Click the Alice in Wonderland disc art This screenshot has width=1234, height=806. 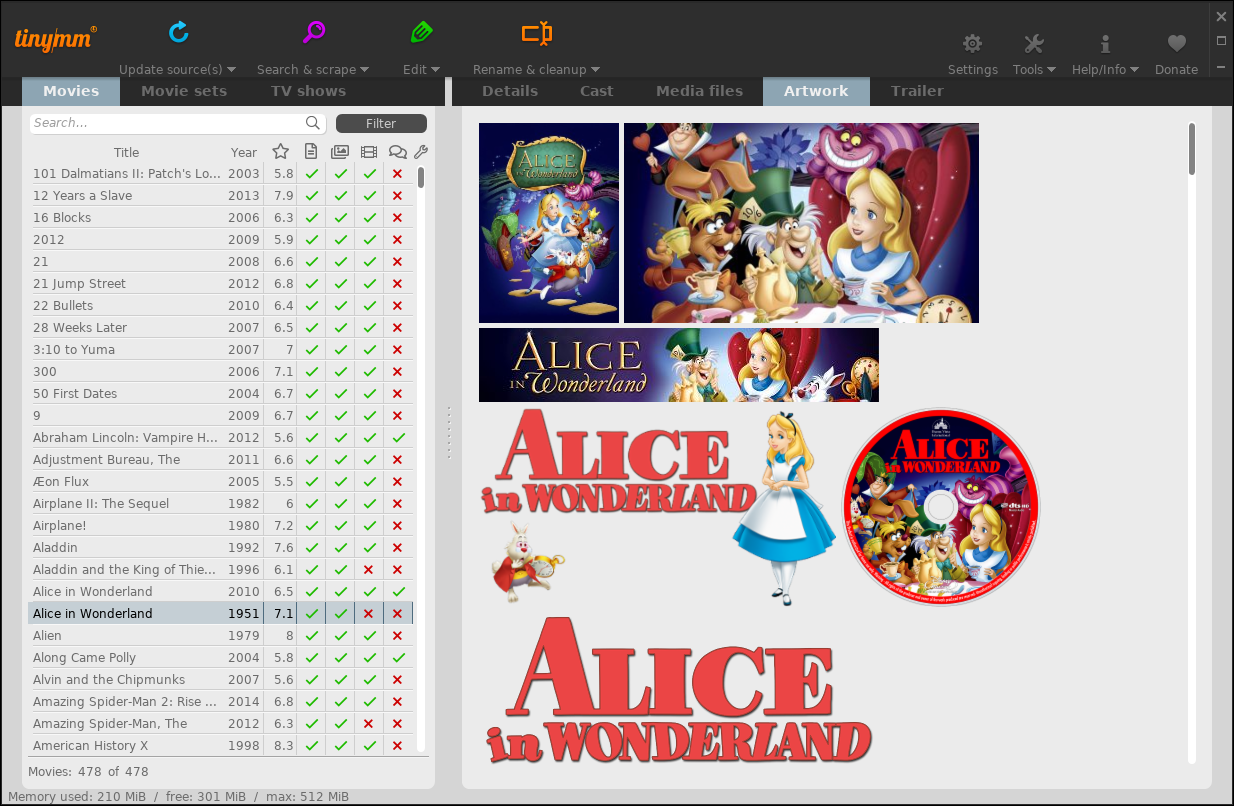pos(940,508)
